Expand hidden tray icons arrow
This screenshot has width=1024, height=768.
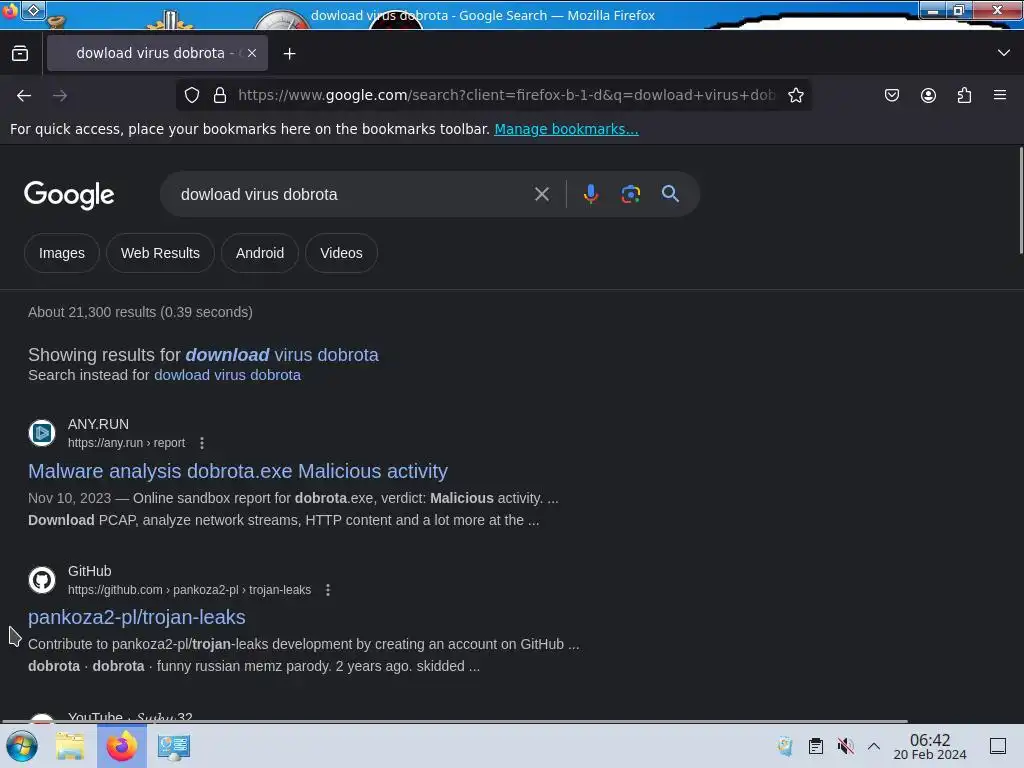click(874, 746)
